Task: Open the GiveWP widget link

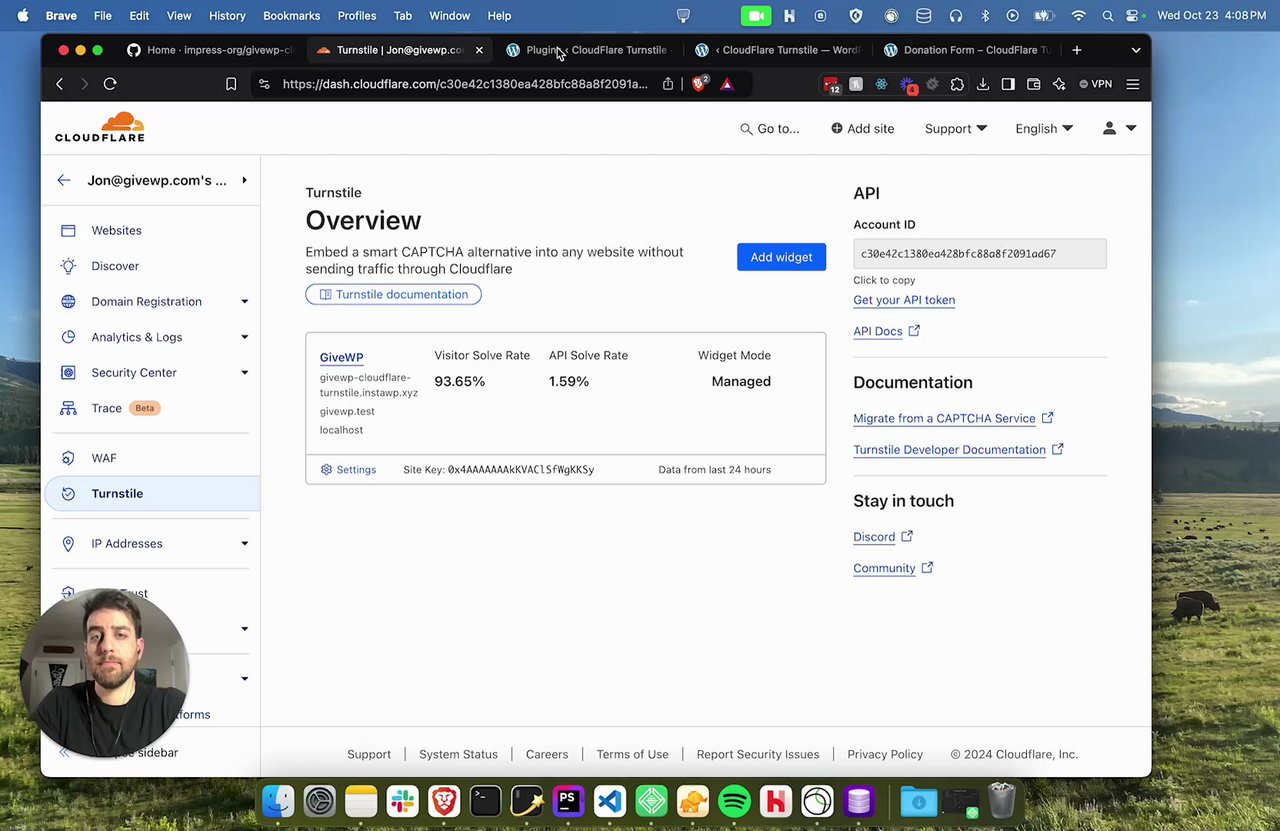Action: coord(341,357)
